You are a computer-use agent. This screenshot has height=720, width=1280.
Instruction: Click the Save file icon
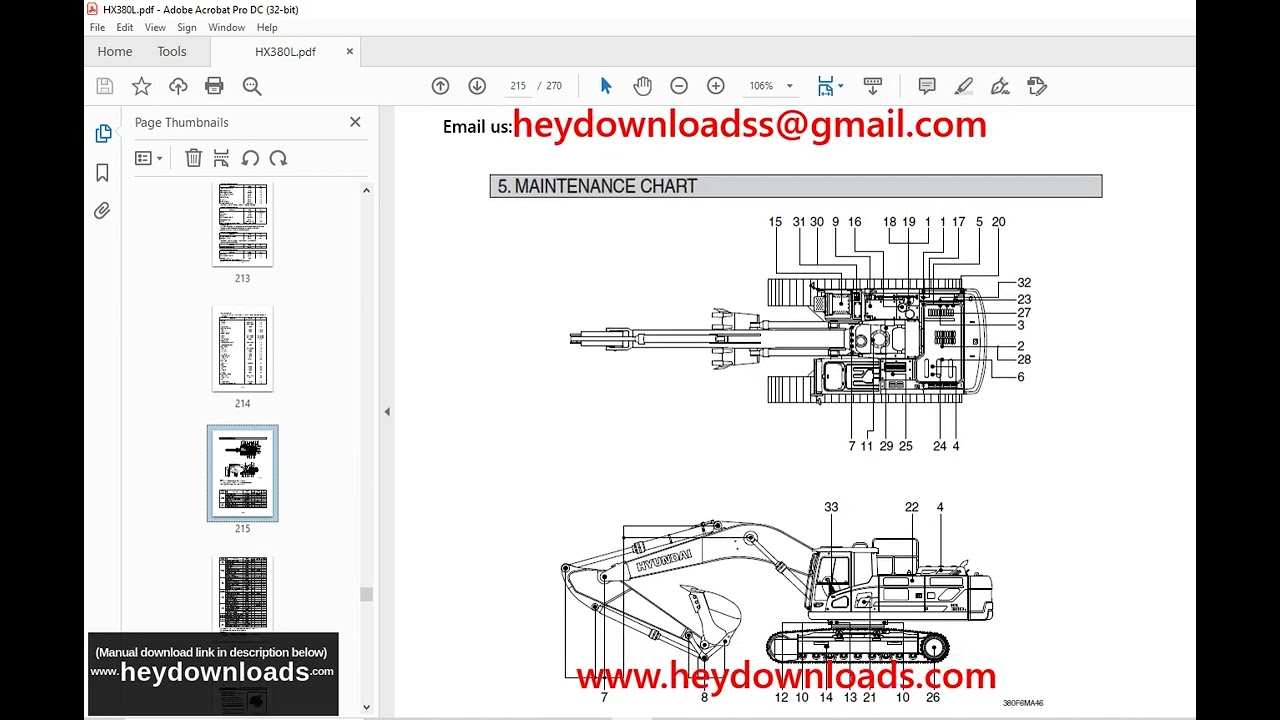[104, 86]
